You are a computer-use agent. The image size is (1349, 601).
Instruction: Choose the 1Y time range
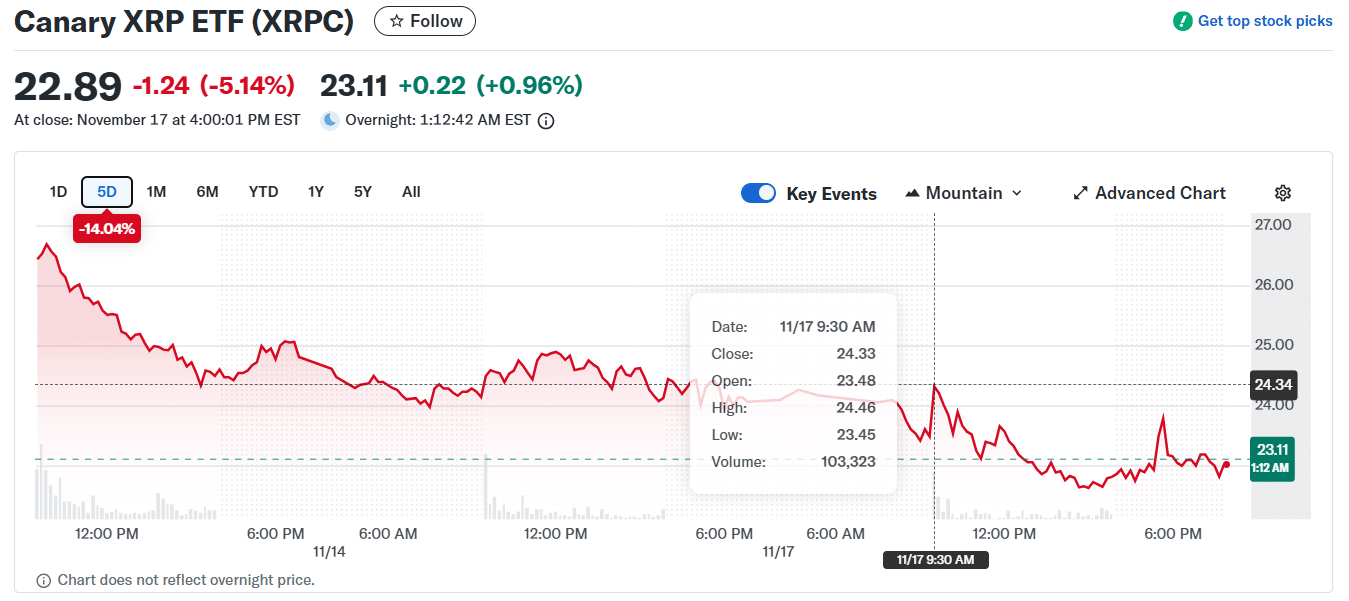coord(316,192)
